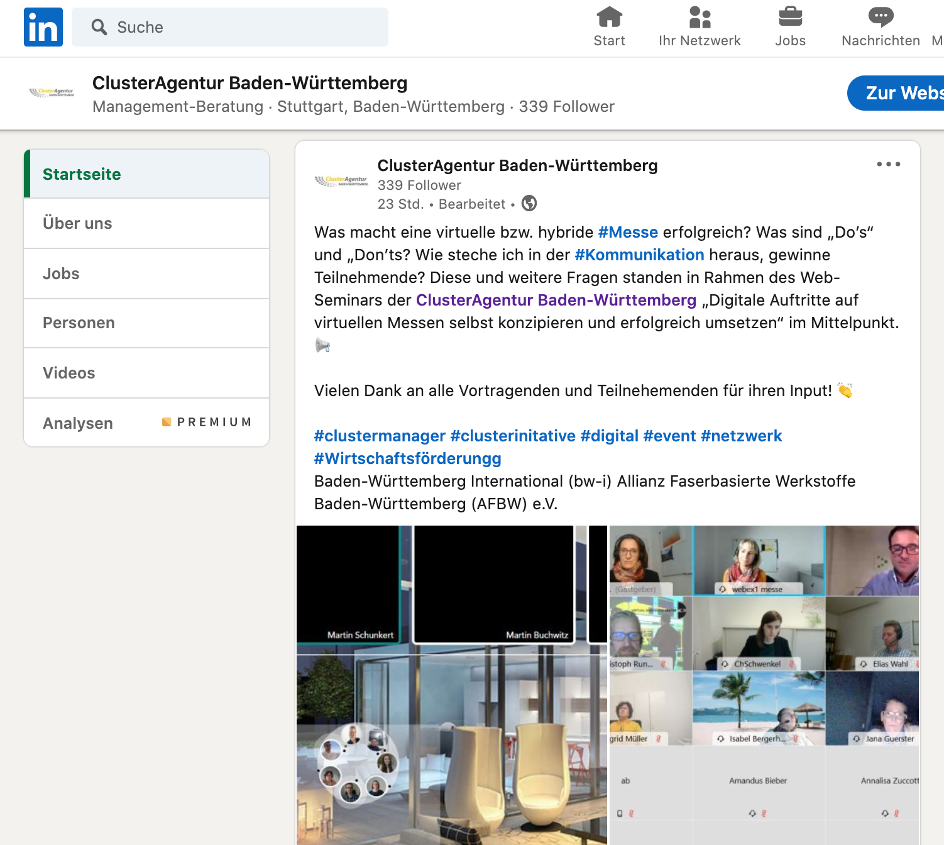
Task: Open the #Messe hashtag
Action: [627, 233]
